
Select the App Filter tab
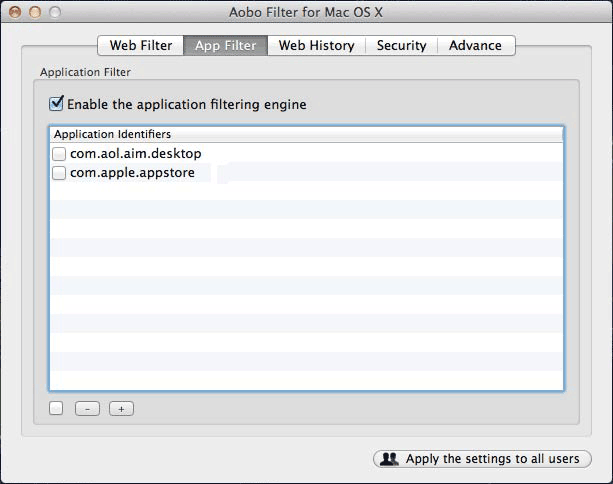click(226, 45)
